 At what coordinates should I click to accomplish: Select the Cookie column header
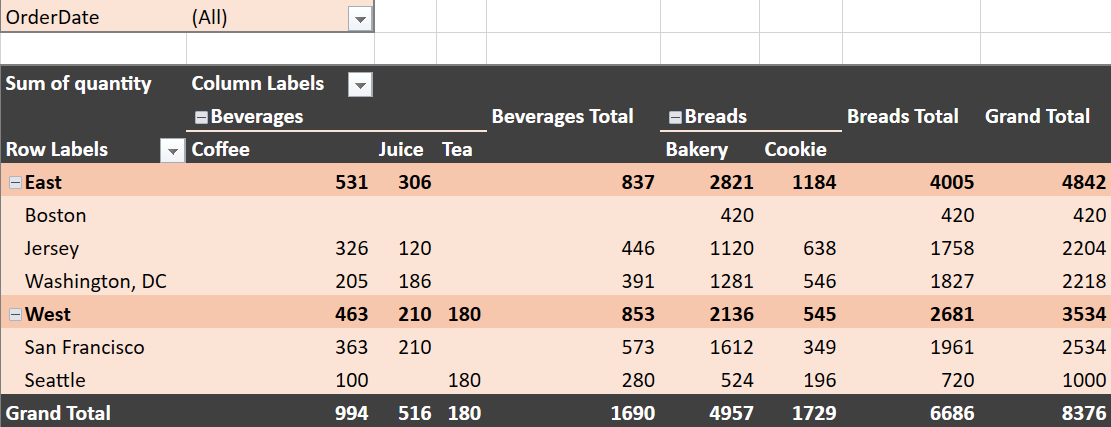coord(796,150)
